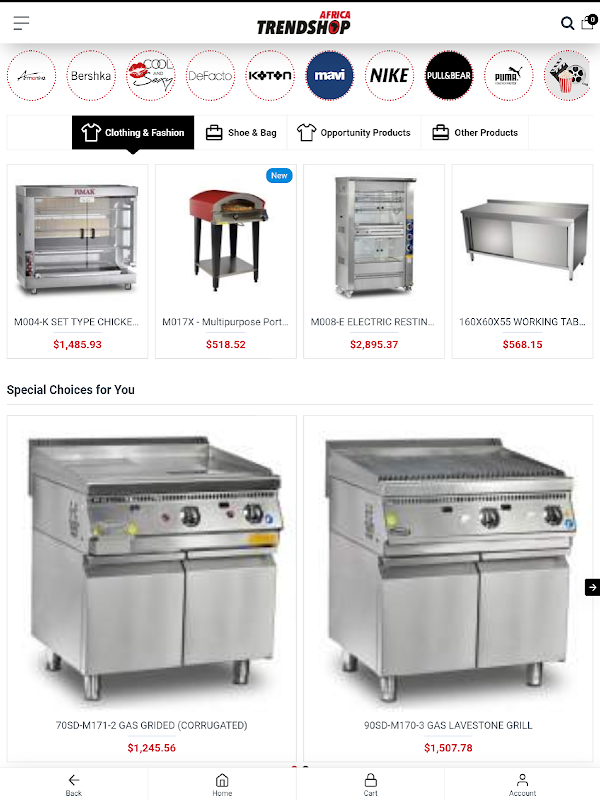
Task: Open the PULL&BEAR brand icon
Action: pyautogui.click(x=449, y=76)
